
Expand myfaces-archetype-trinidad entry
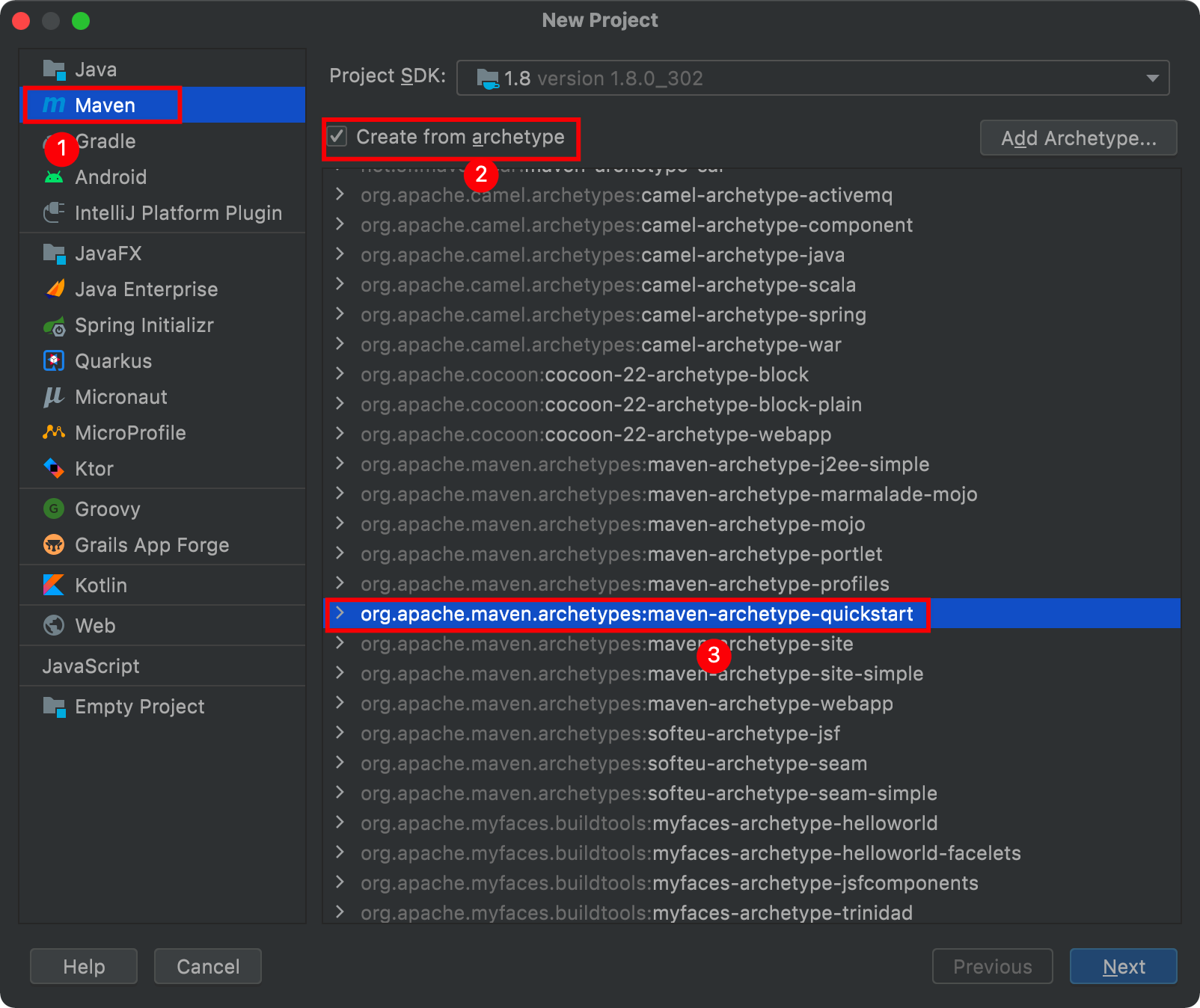click(x=340, y=913)
